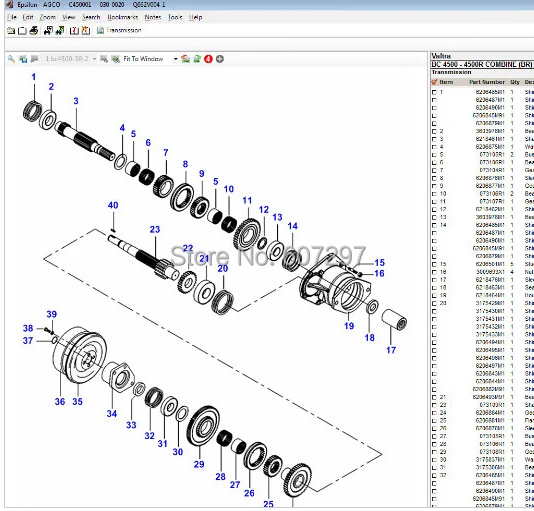Click the icon right of the image dropdown
This screenshot has height=511, width=534.
point(104,59)
